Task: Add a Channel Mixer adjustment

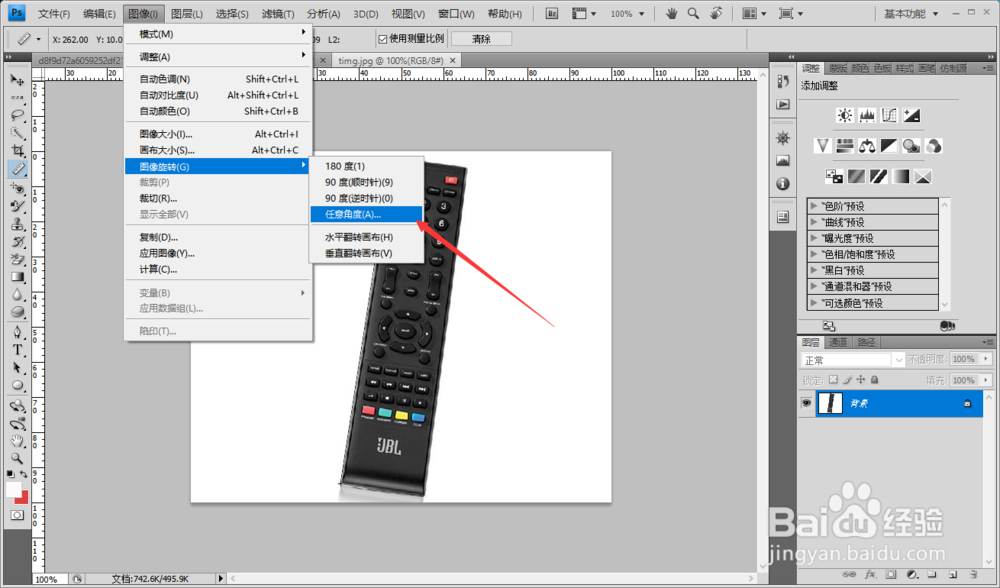Action: pyautogui.click(x=934, y=146)
